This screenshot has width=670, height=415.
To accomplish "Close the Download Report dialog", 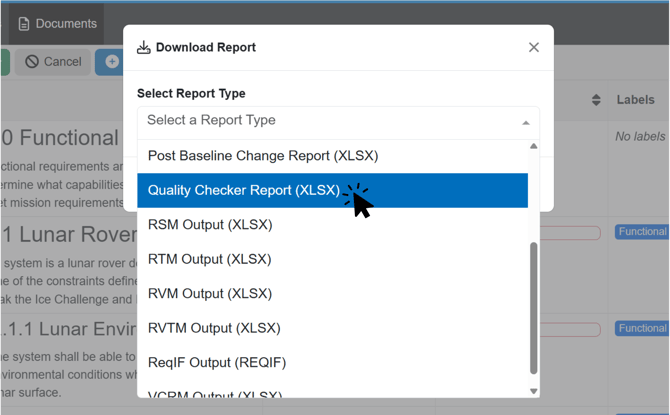I will click(x=533, y=47).
